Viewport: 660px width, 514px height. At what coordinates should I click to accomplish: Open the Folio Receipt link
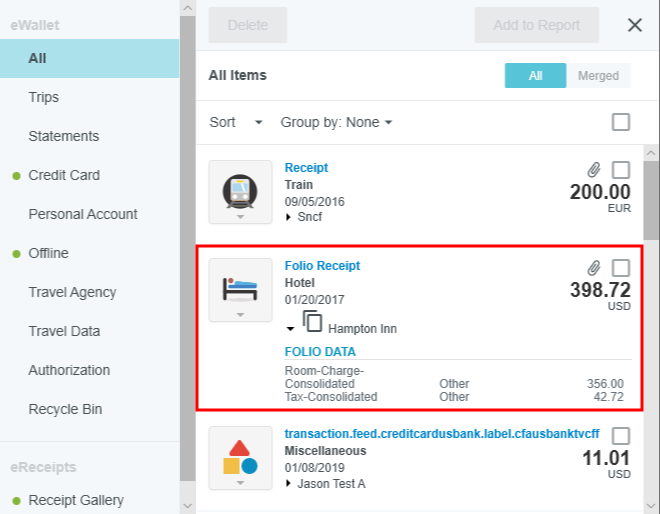[x=322, y=266]
